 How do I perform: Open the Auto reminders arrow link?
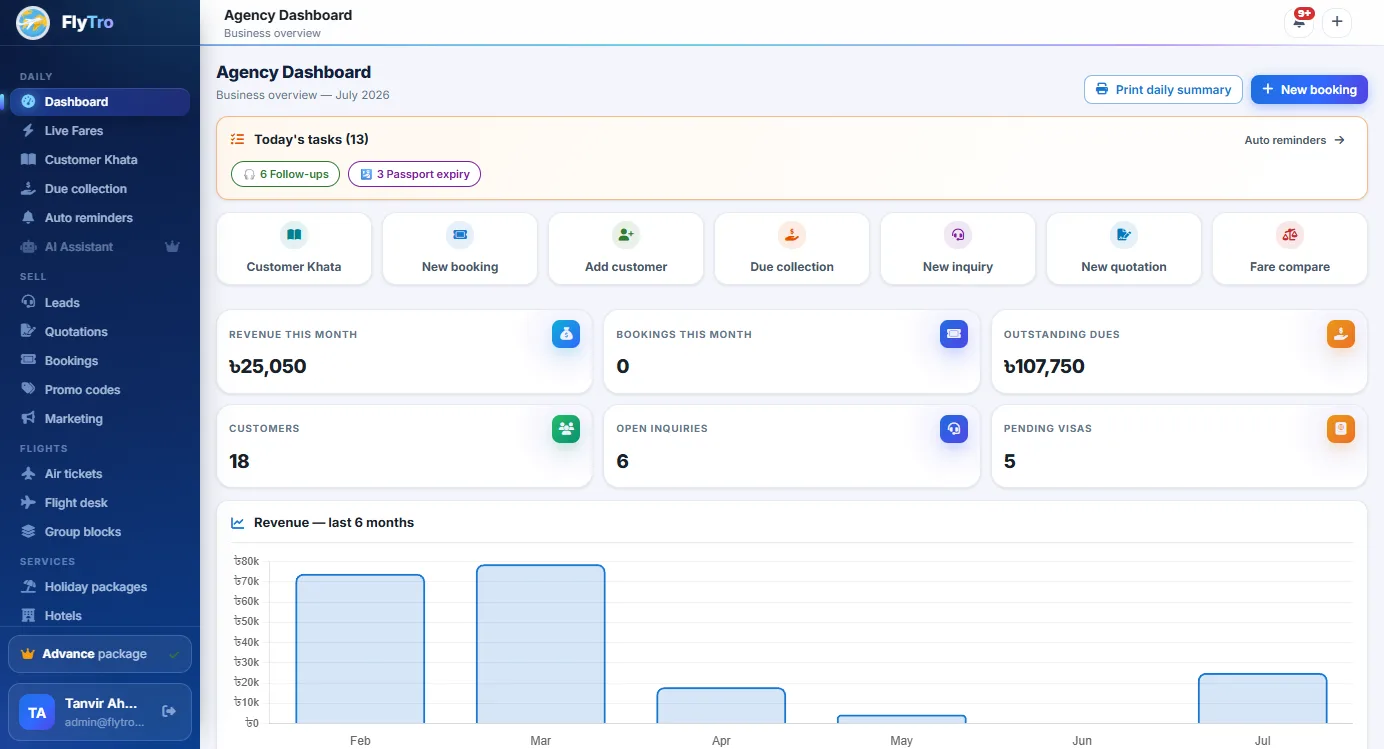point(1294,140)
